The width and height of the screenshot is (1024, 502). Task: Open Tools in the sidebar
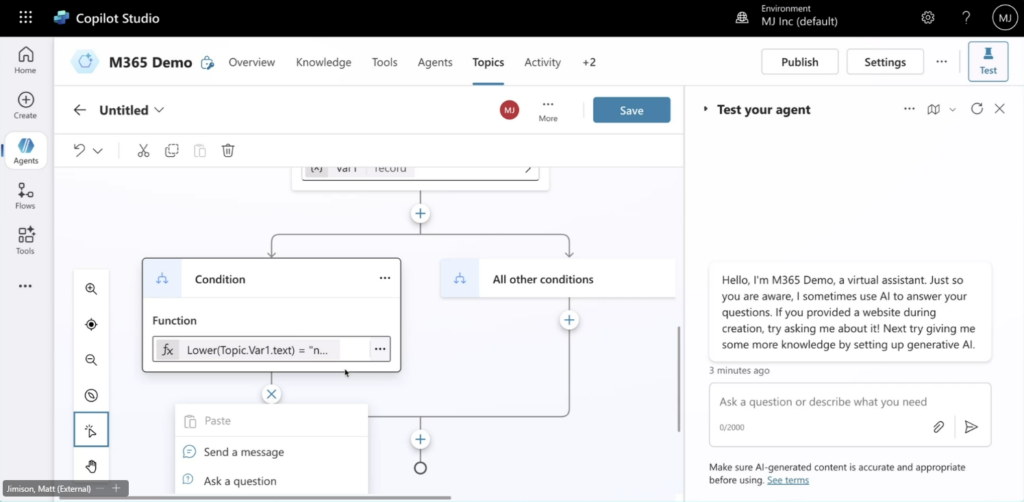[x=25, y=242]
